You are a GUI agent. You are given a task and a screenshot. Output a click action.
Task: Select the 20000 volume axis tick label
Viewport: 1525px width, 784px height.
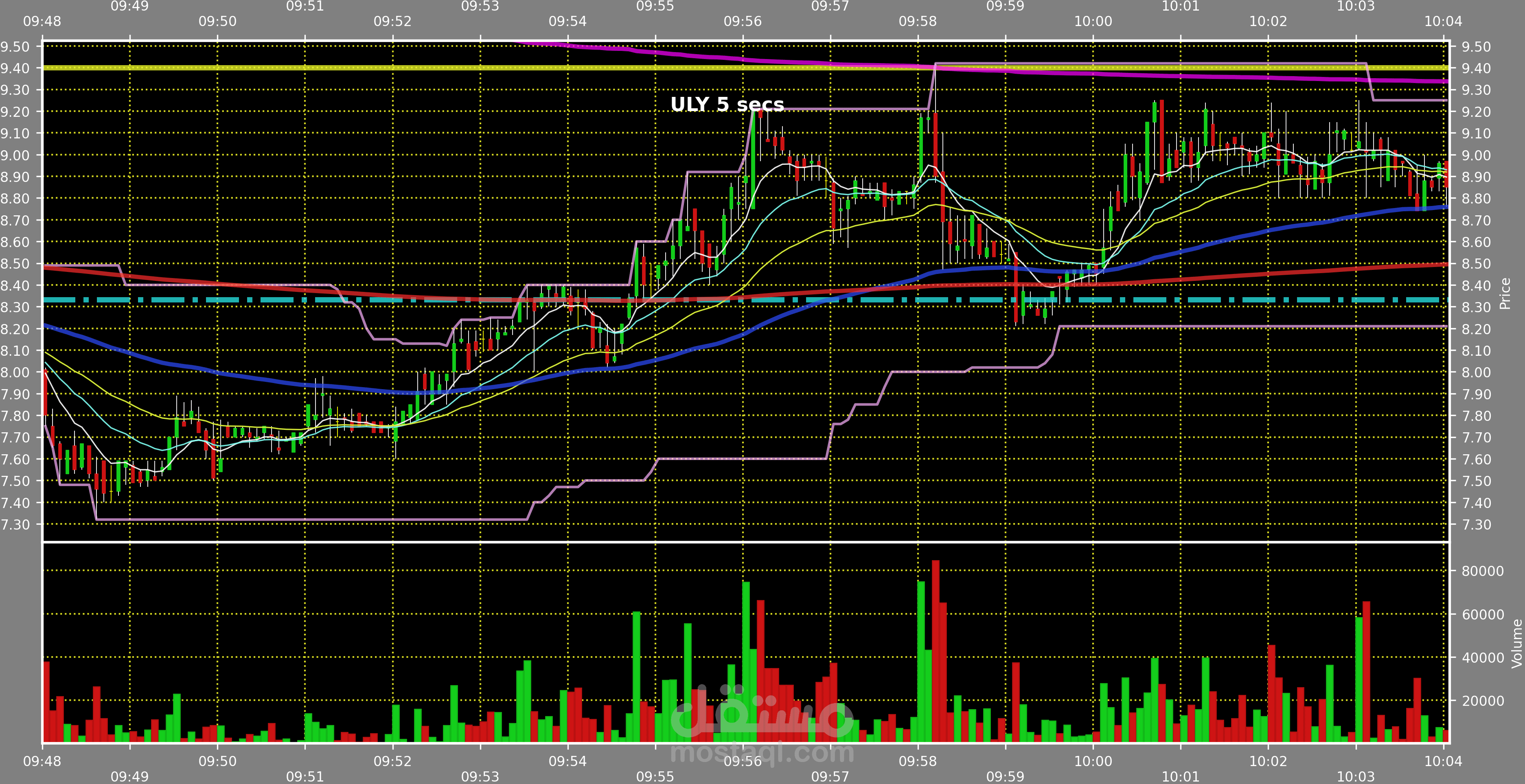pyautogui.click(x=1482, y=701)
